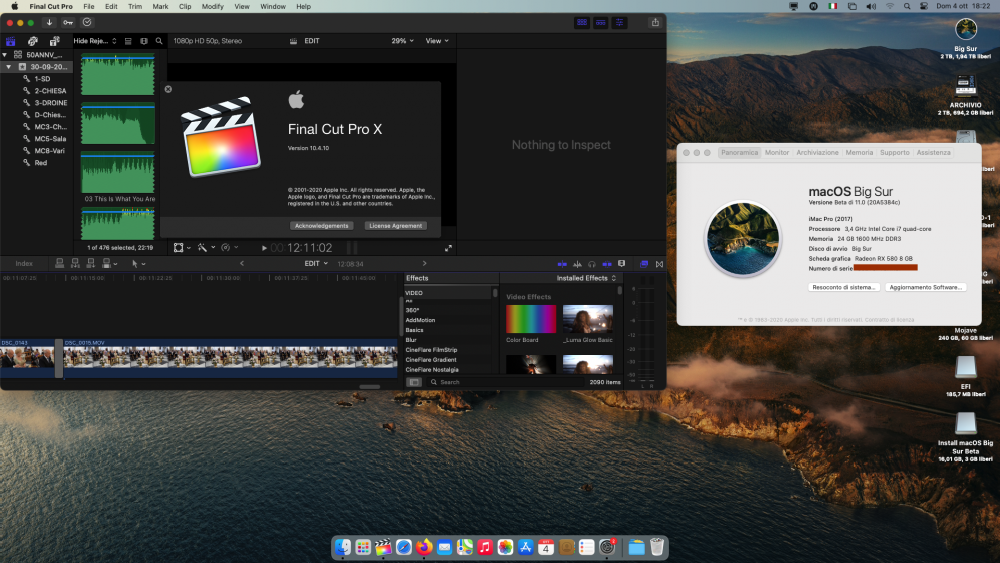Open the Hide Rejected clip filter dropdown
Image resolution: width=1000 pixels, height=563 pixels.
[x=95, y=41]
